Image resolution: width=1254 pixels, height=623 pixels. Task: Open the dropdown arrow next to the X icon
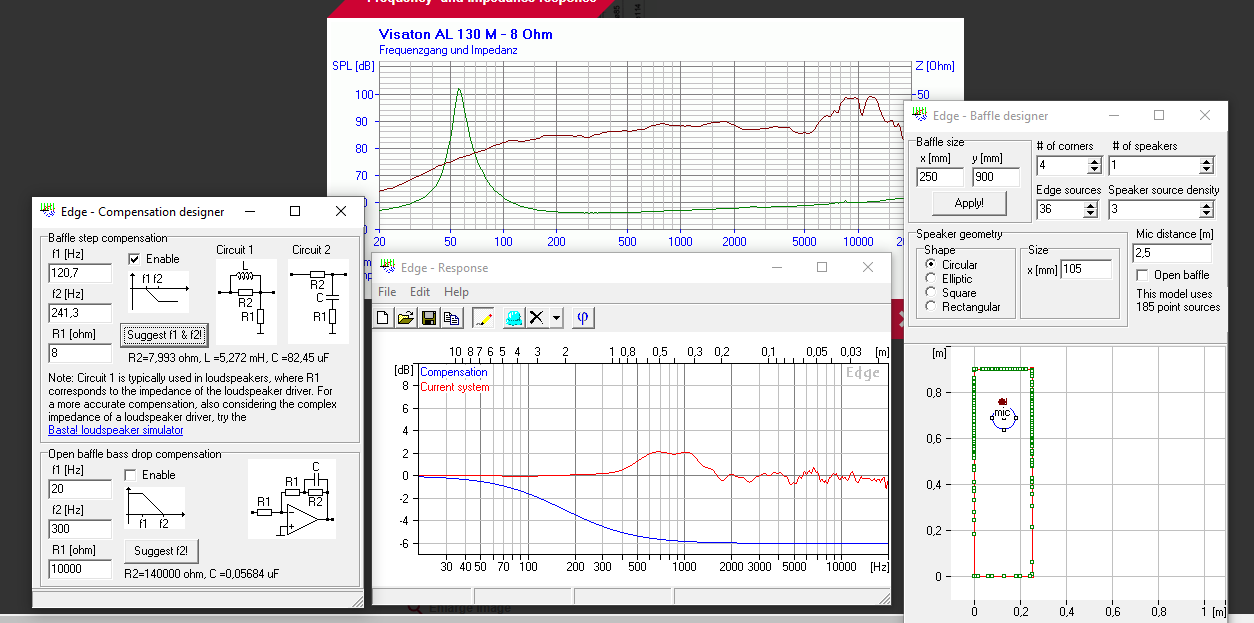coord(556,318)
